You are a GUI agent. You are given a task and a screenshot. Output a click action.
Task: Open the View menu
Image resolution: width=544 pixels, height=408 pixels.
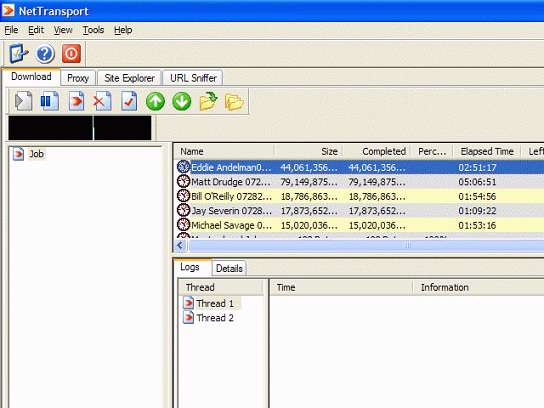click(x=63, y=30)
